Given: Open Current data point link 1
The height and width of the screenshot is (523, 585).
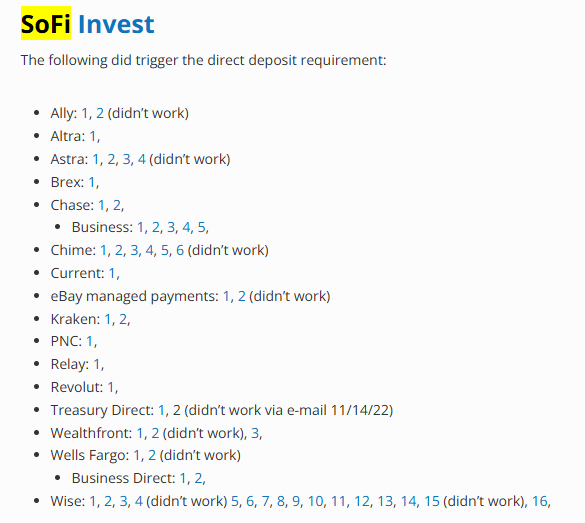Looking at the screenshot, I should pos(112,273).
